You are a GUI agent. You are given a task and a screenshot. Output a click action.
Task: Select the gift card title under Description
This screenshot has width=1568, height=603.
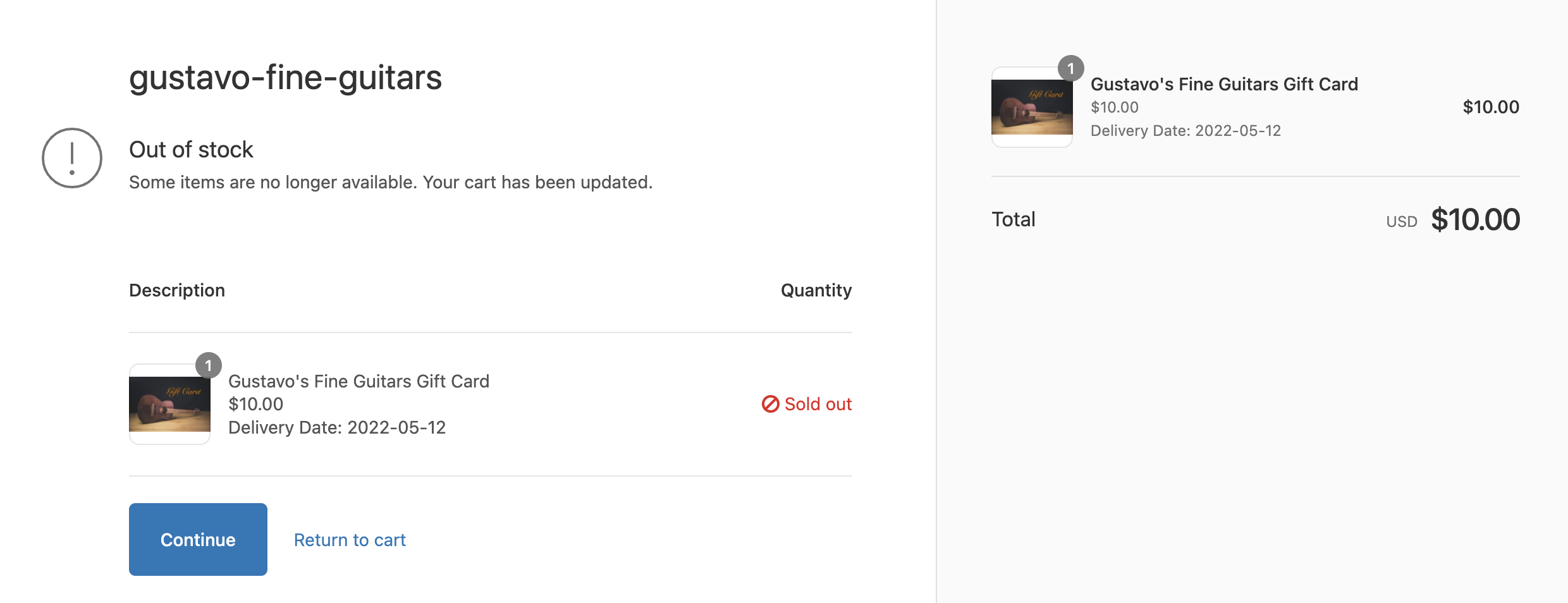[358, 381]
